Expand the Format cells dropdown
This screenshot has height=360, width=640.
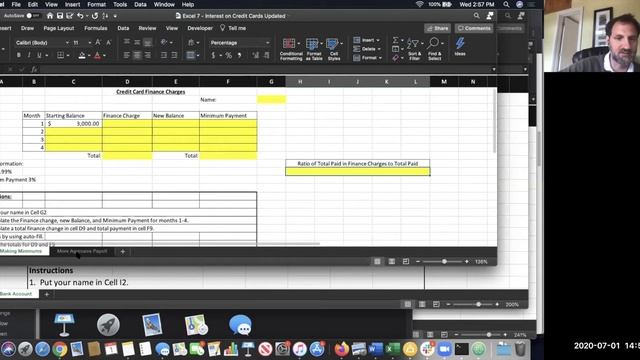[x=380, y=58]
